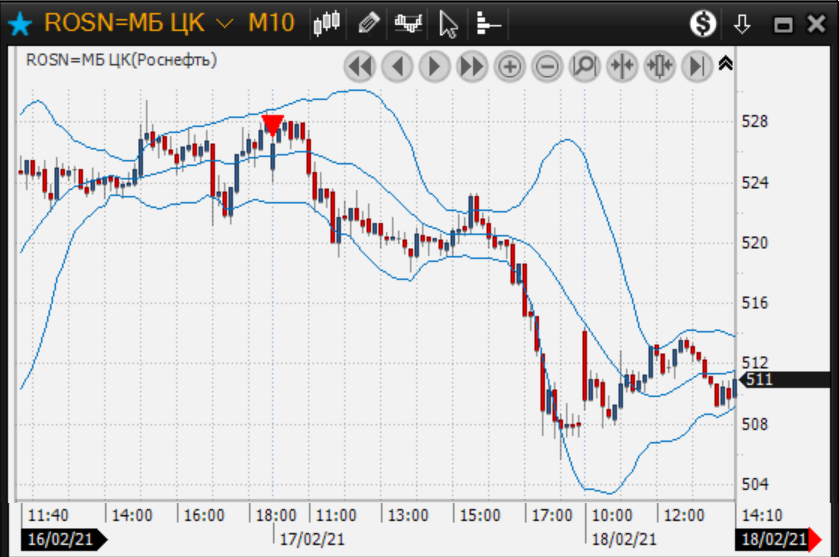839x557 pixels.
Task: Click the magnifier zoom-area button
Action: [x=584, y=67]
